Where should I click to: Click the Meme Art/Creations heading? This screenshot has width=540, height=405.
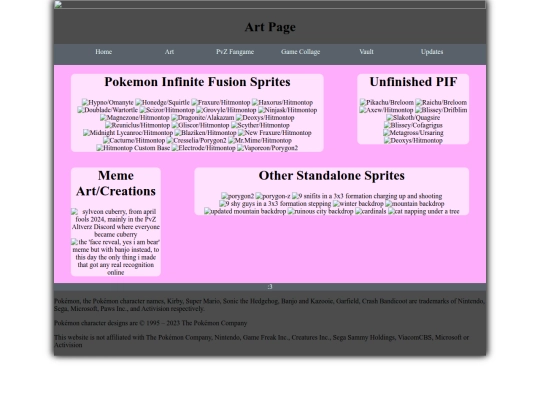click(x=116, y=183)
